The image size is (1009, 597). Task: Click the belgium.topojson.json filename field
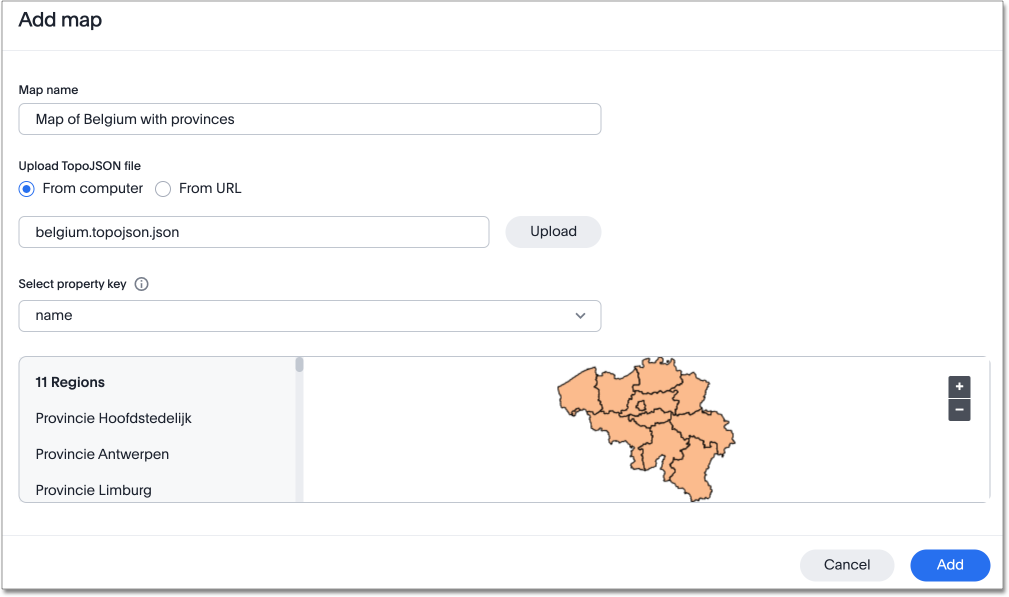pyautogui.click(x=253, y=231)
